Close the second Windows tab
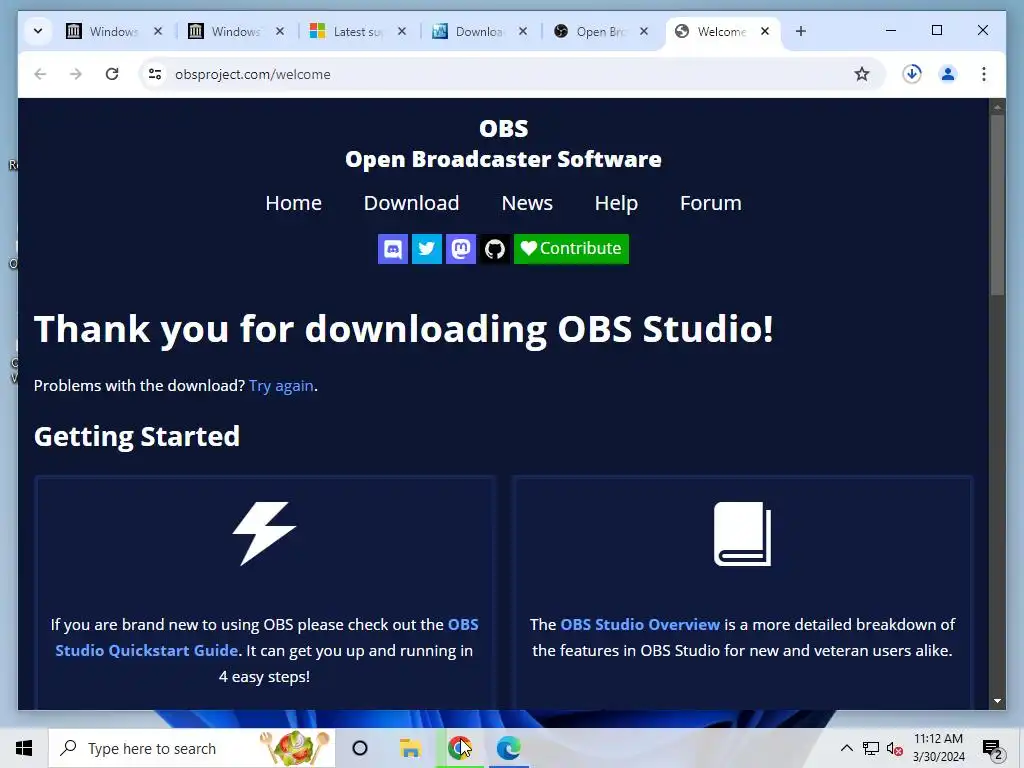This screenshot has height=768, width=1024. [280, 31]
